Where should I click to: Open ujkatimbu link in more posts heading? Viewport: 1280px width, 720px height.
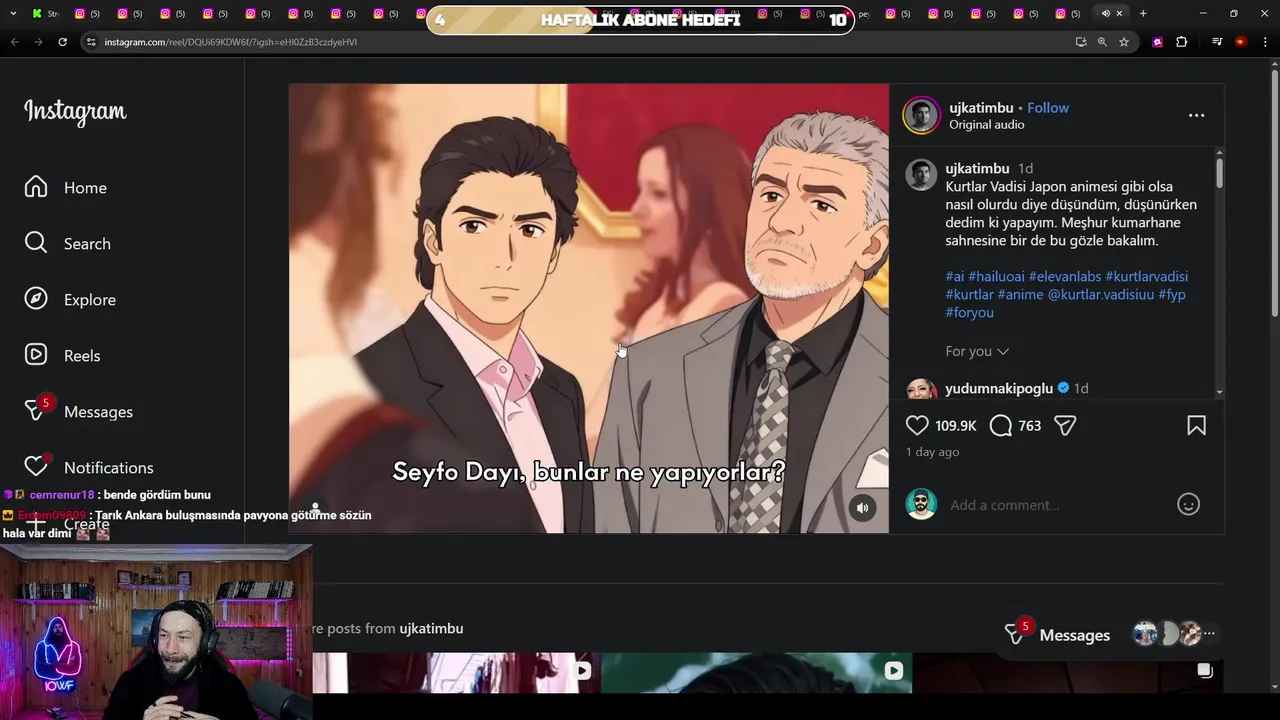(x=431, y=629)
